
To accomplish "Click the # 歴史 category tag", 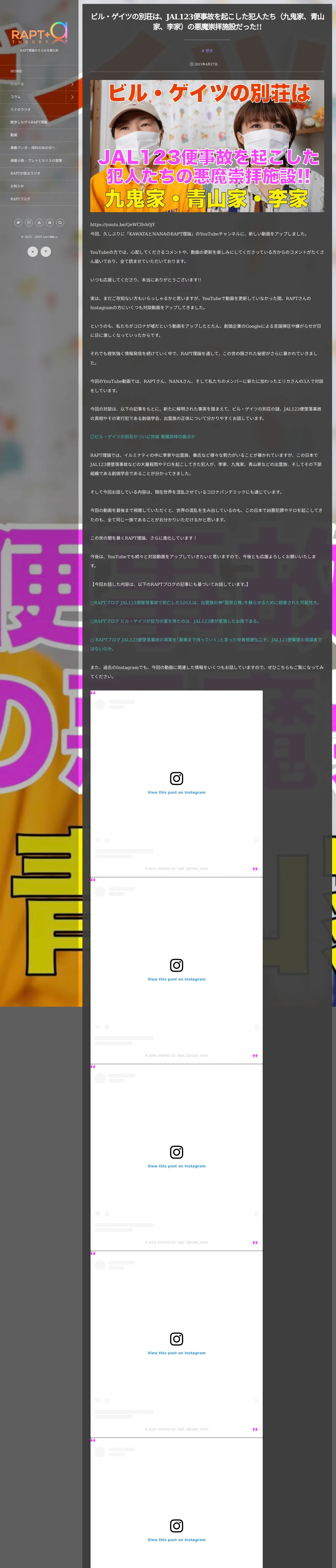I will [x=207, y=50].
